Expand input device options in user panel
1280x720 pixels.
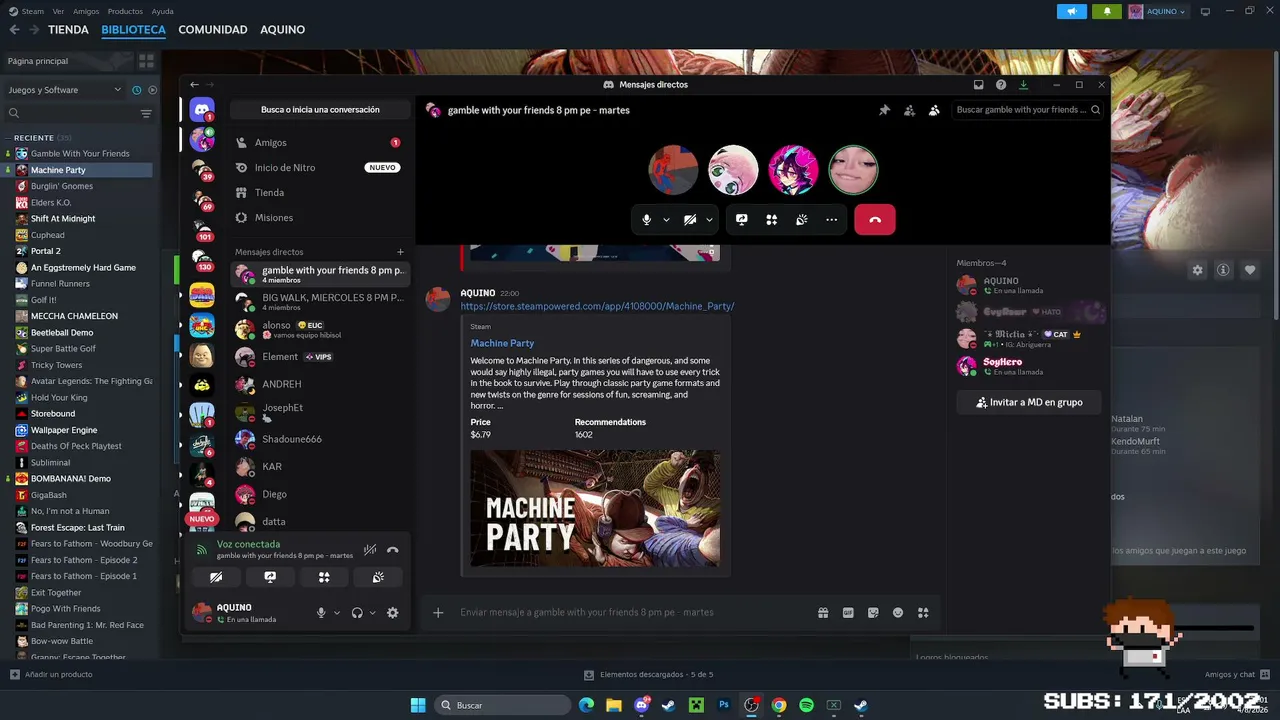point(337,613)
